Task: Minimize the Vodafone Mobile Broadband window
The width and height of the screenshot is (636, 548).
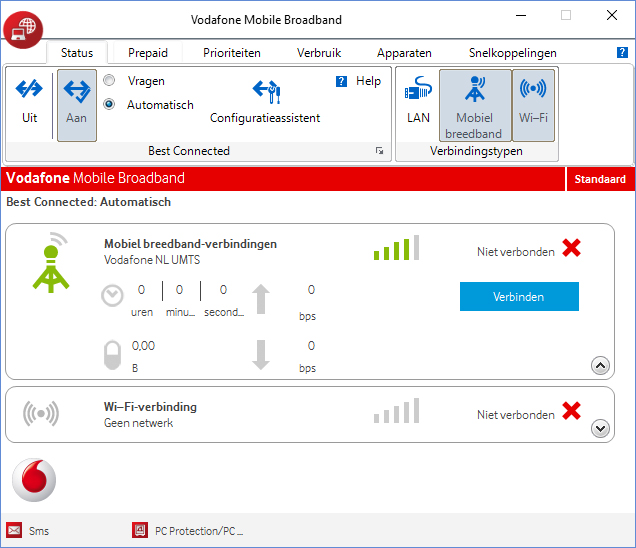Action: (521, 15)
